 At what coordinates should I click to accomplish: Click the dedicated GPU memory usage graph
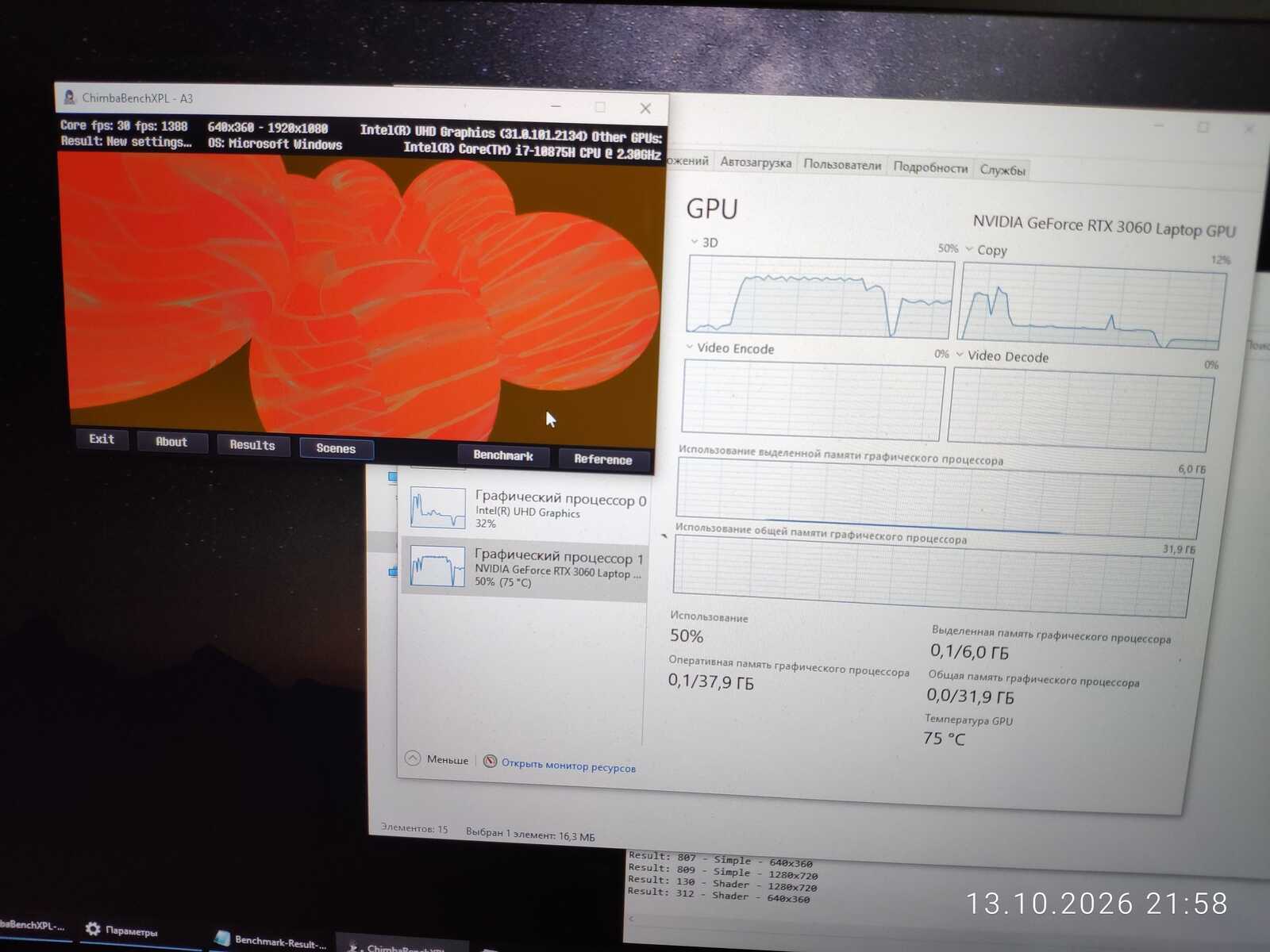938,500
